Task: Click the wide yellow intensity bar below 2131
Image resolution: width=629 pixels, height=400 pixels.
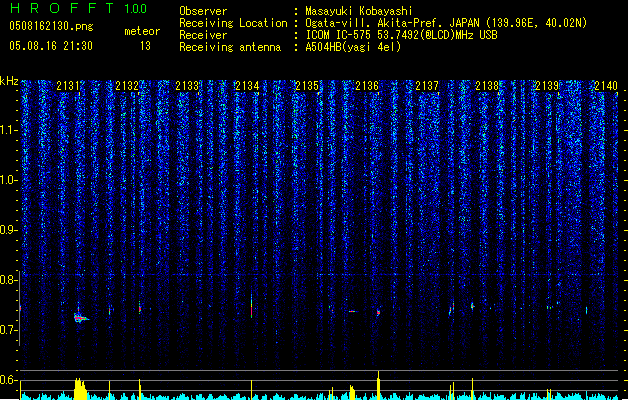Action: [80, 389]
